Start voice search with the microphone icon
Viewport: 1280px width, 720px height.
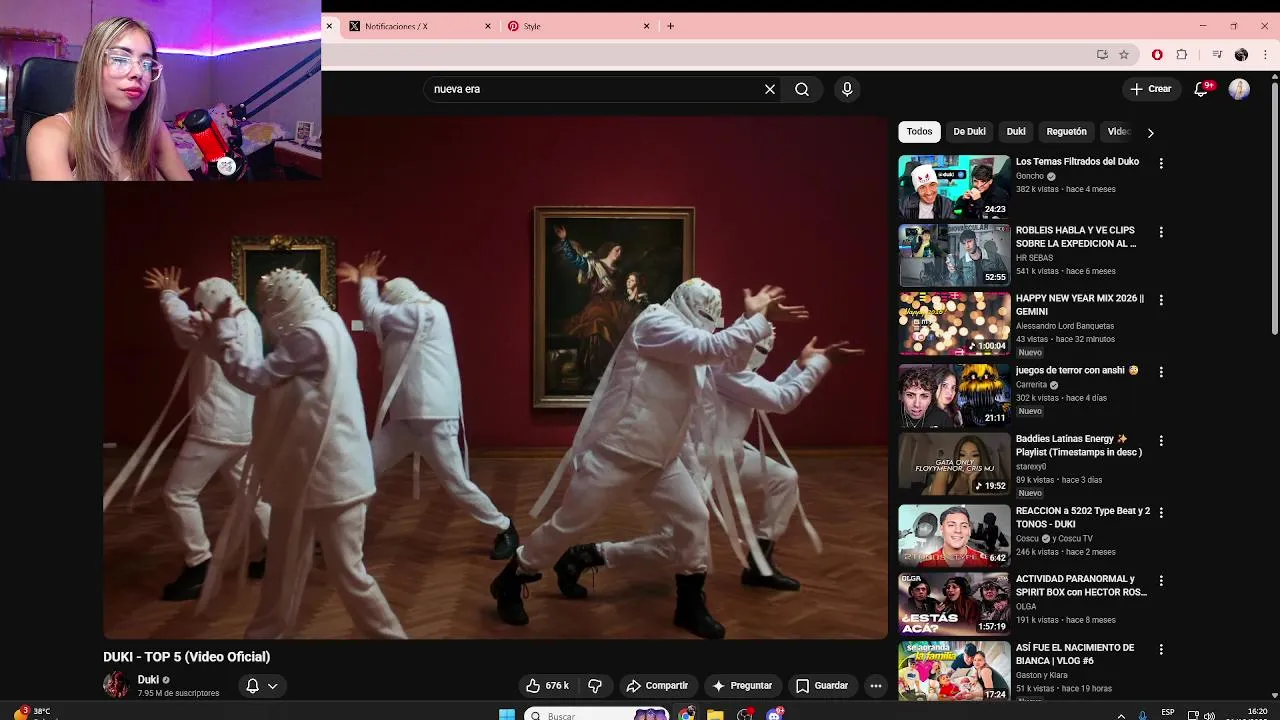tap(847, 89)
